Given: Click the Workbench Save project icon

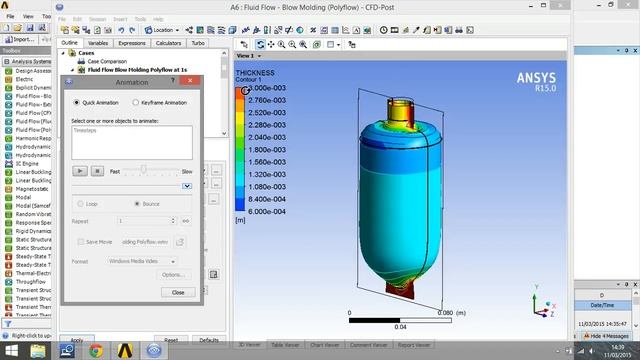Looking at the screenshot, I should (x=30, y=28).
